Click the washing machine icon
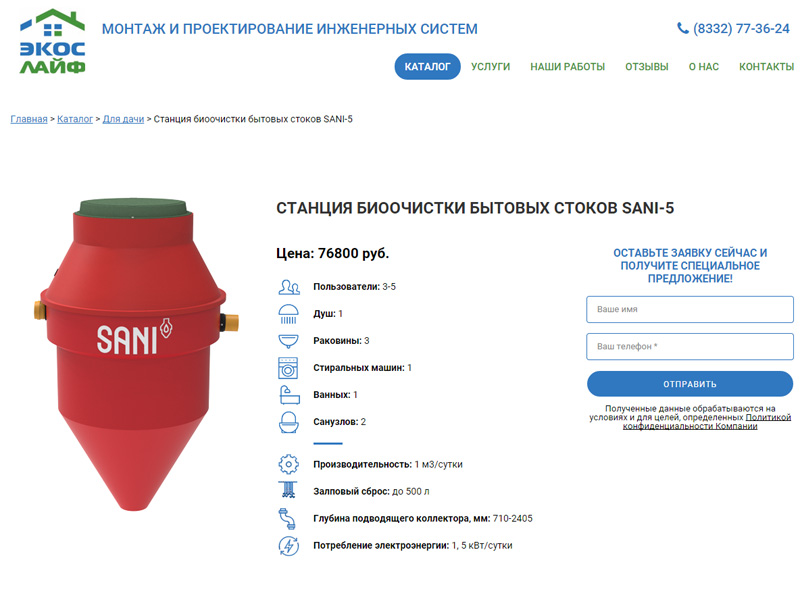Screen dimensions: 800x600 pyautogui.click(x=288, y=368)
